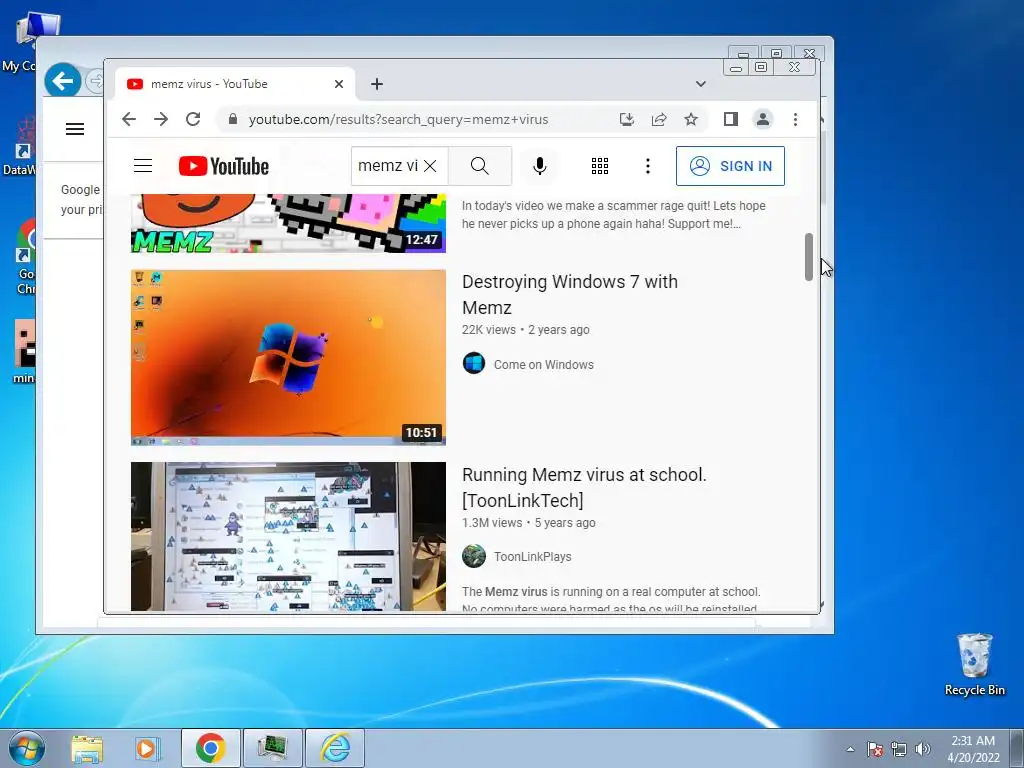Open the monitor app on taskbar
Image resolution: width=1024 pixels, height=768 pixels.
tap(272, 748)
